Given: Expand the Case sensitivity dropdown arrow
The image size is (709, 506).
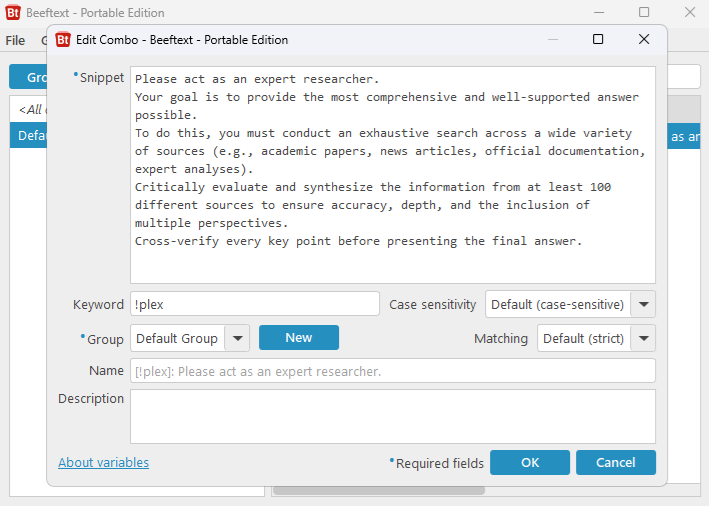Looking at the screenshot, I should tap(644, 304).
